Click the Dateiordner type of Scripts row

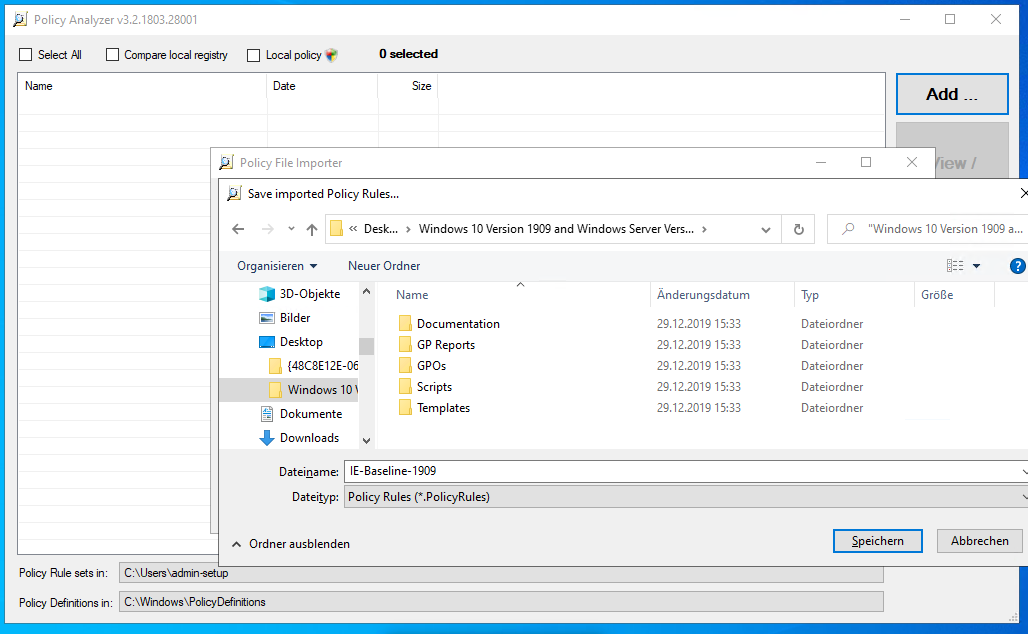click(x=832, y=387)
